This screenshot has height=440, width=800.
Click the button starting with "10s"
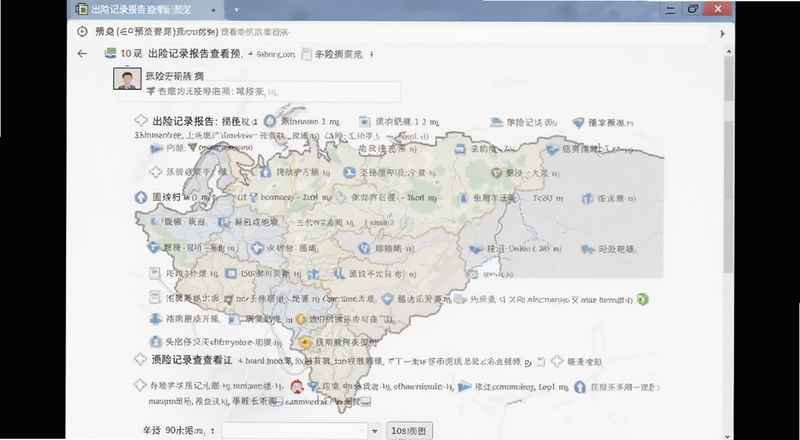(x=409, y=431)
